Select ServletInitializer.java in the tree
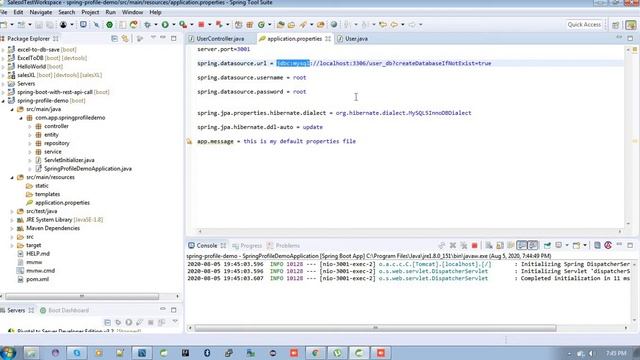 [69, 160]
